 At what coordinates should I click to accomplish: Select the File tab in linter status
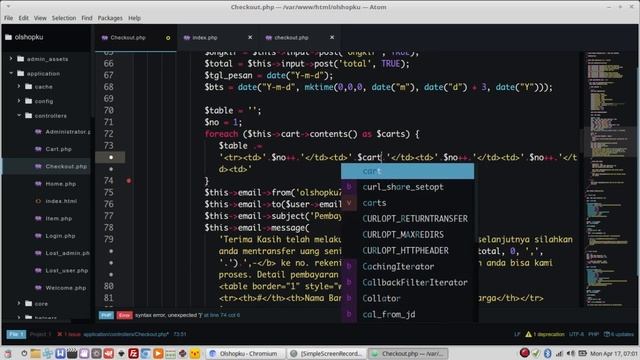click(16, 334)
